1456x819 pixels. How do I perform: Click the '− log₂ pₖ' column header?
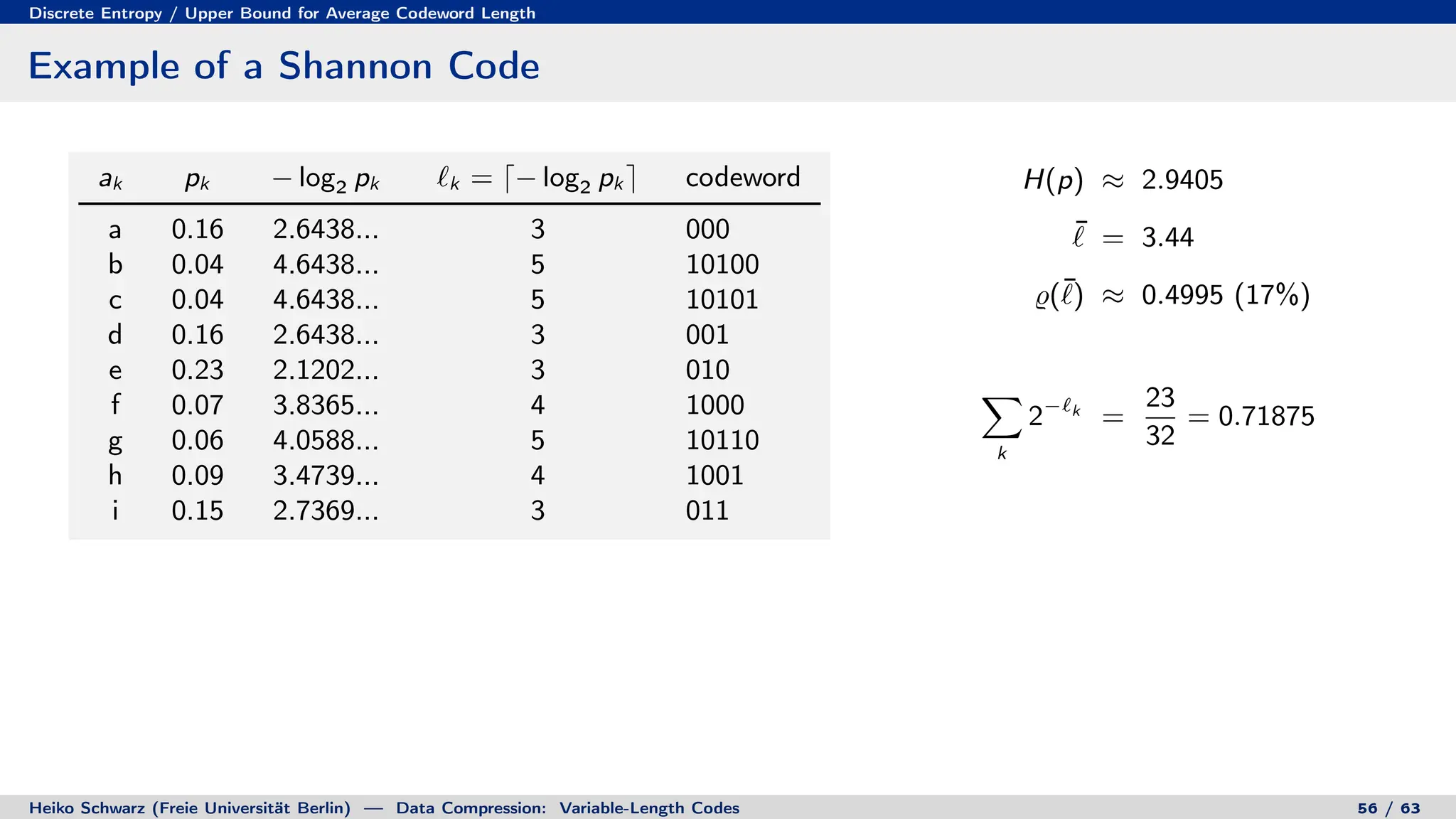pos(326,179)
